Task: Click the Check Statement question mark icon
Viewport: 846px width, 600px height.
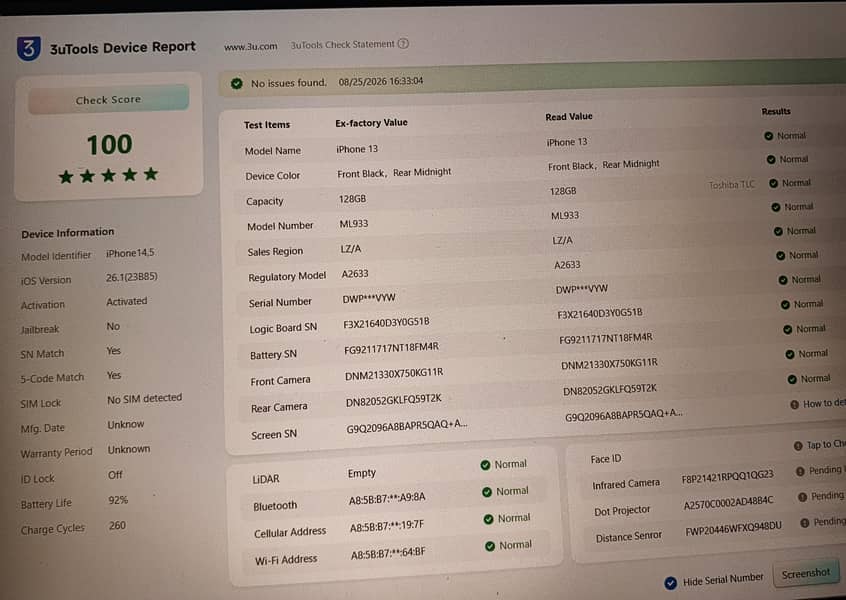Action: point(403,43)
